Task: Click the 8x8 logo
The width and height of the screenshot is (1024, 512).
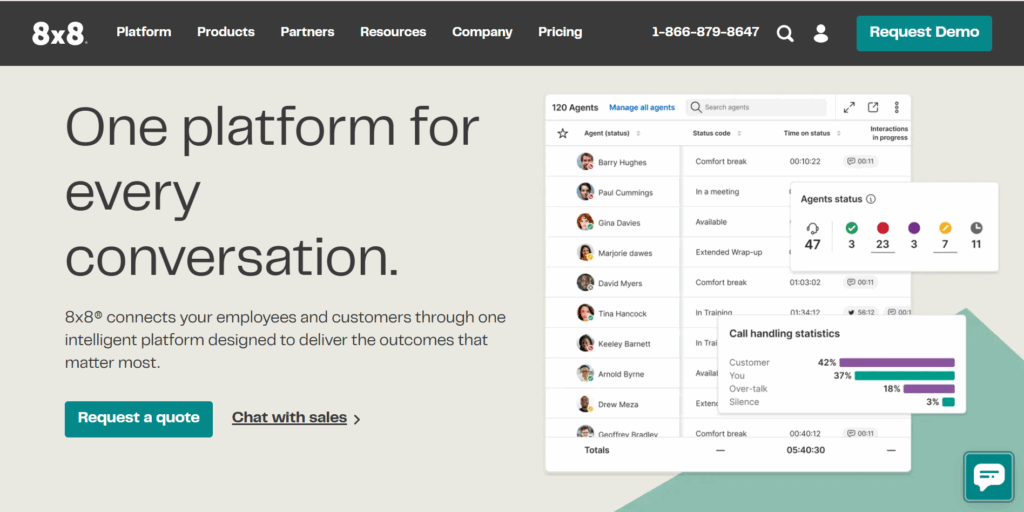Action: point(59,33)
